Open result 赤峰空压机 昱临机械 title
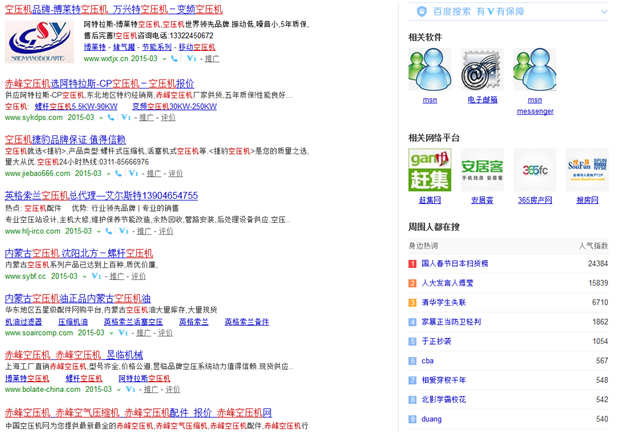This screenshot has height=434, width=629. coord(74,355)
